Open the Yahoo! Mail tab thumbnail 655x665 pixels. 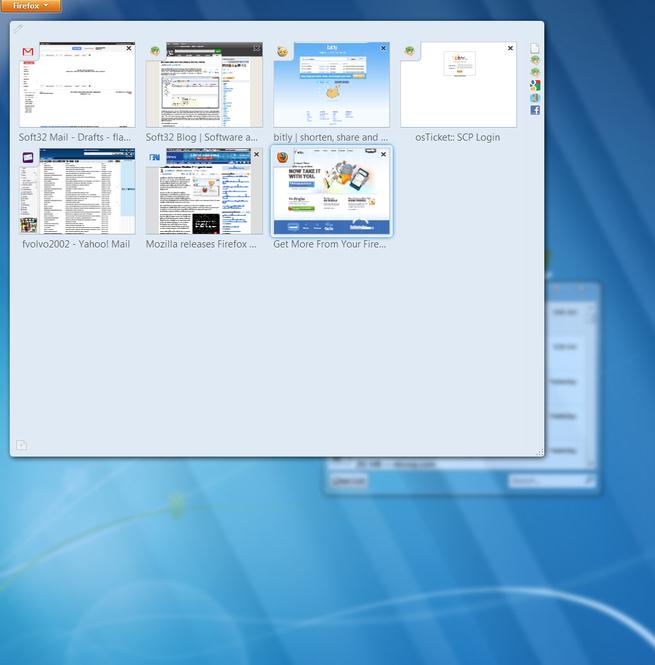coord(77,192)
